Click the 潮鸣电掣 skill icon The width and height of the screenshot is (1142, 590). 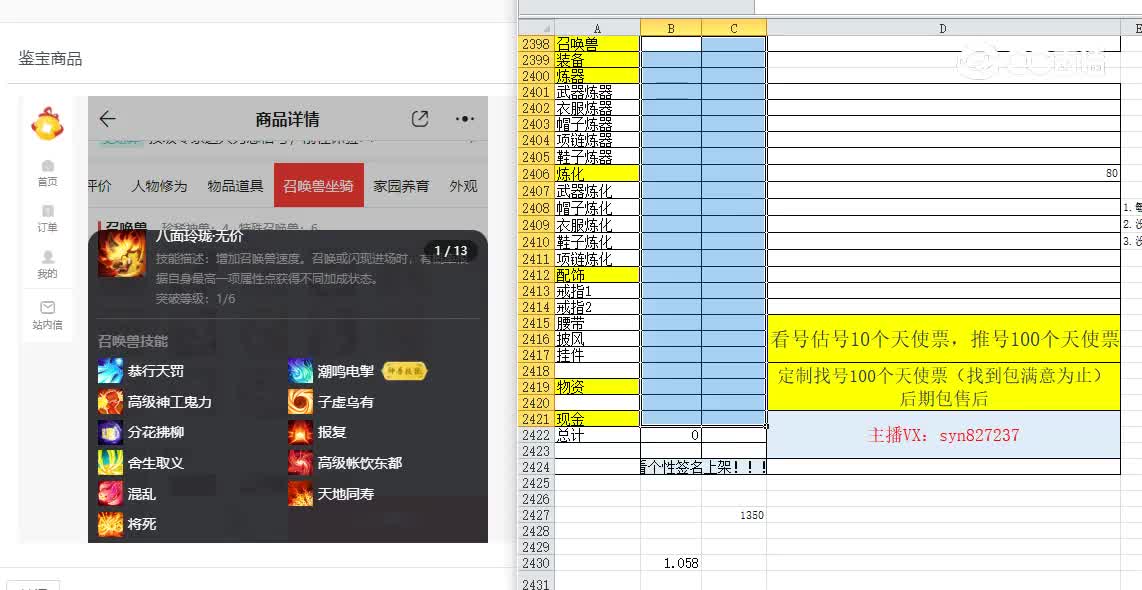pyautogui.click(x=301, y=370)
